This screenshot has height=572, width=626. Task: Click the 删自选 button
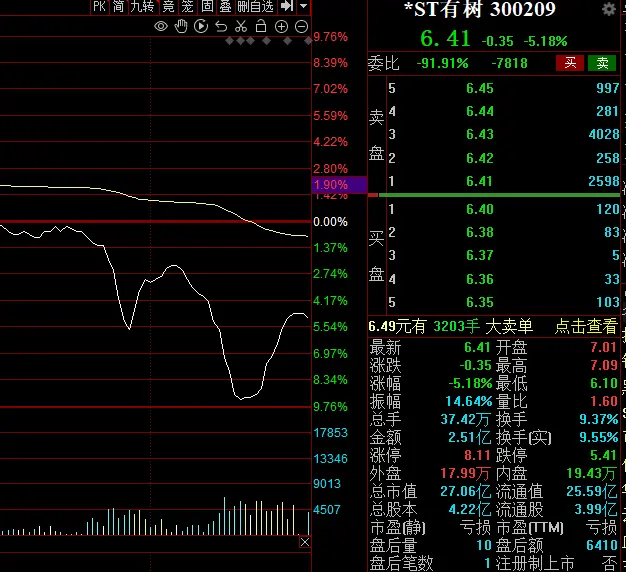tap(256, 6)
